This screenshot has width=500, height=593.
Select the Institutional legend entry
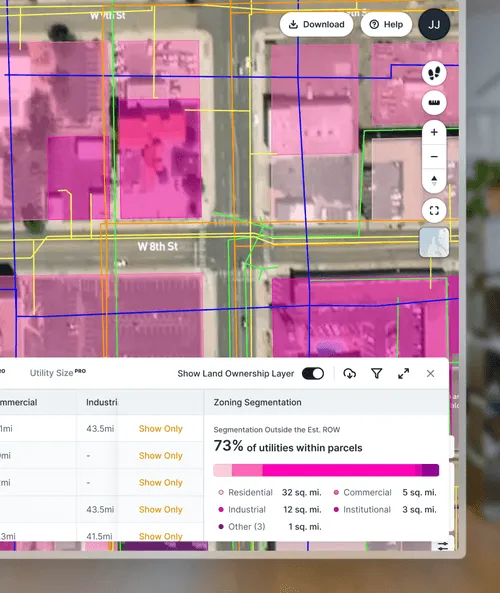pyautogui.click(x=362, y=509)
